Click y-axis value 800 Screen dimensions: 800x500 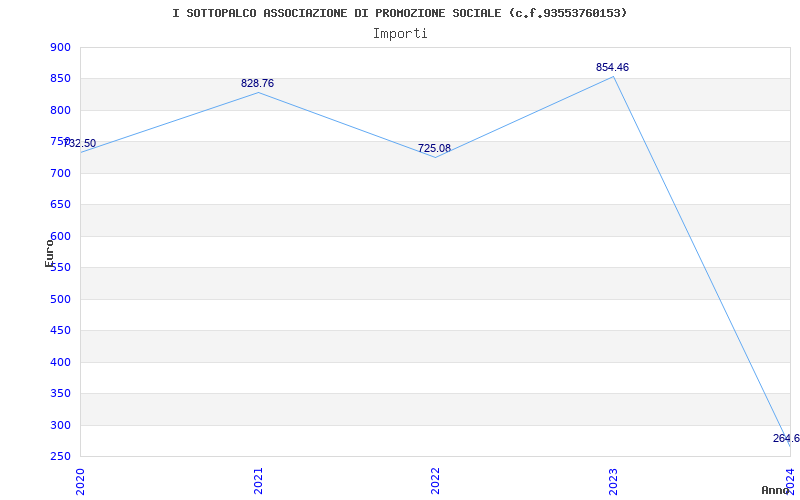tap(61, 110)
